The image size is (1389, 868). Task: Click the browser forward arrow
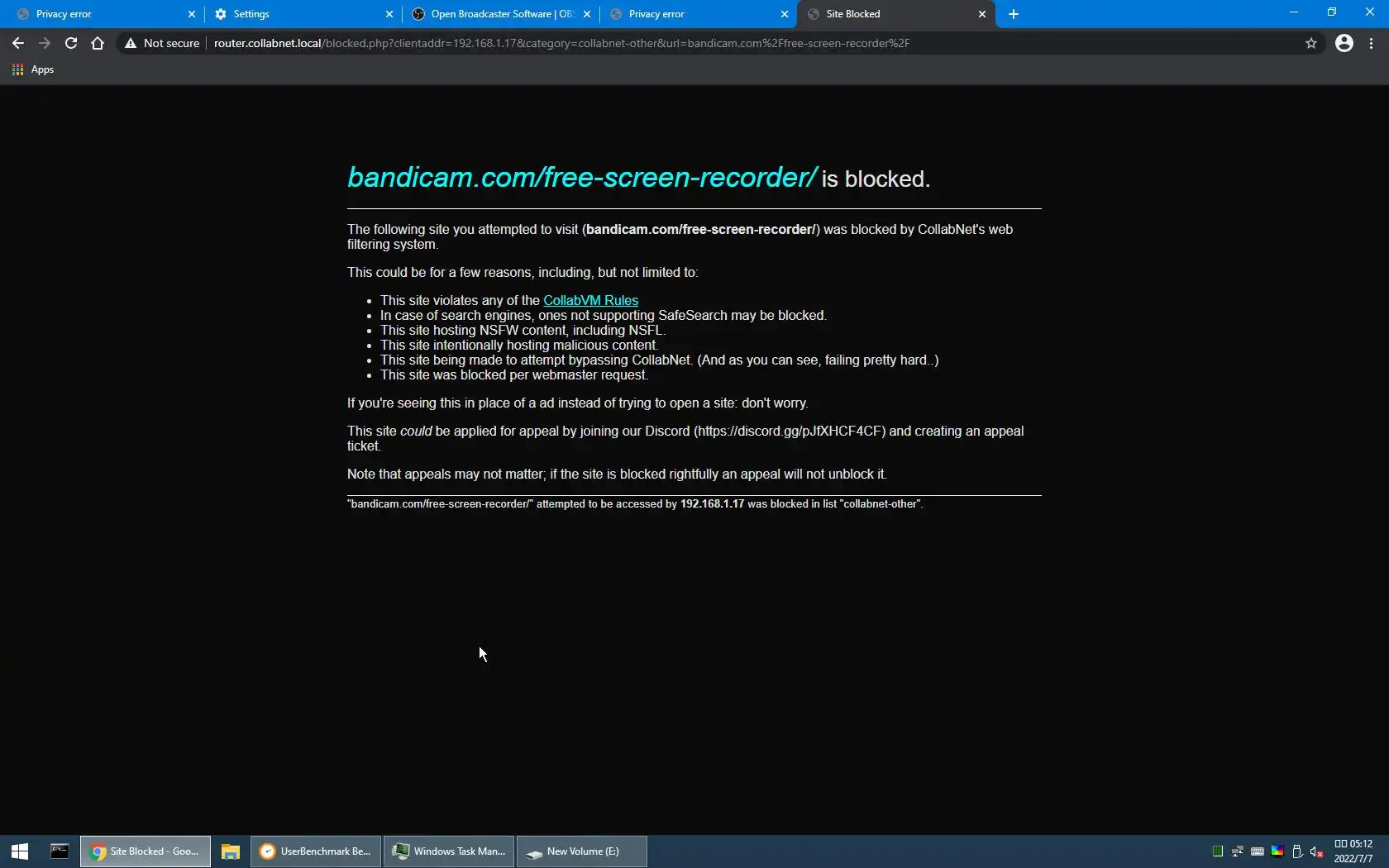coord(45,43)
